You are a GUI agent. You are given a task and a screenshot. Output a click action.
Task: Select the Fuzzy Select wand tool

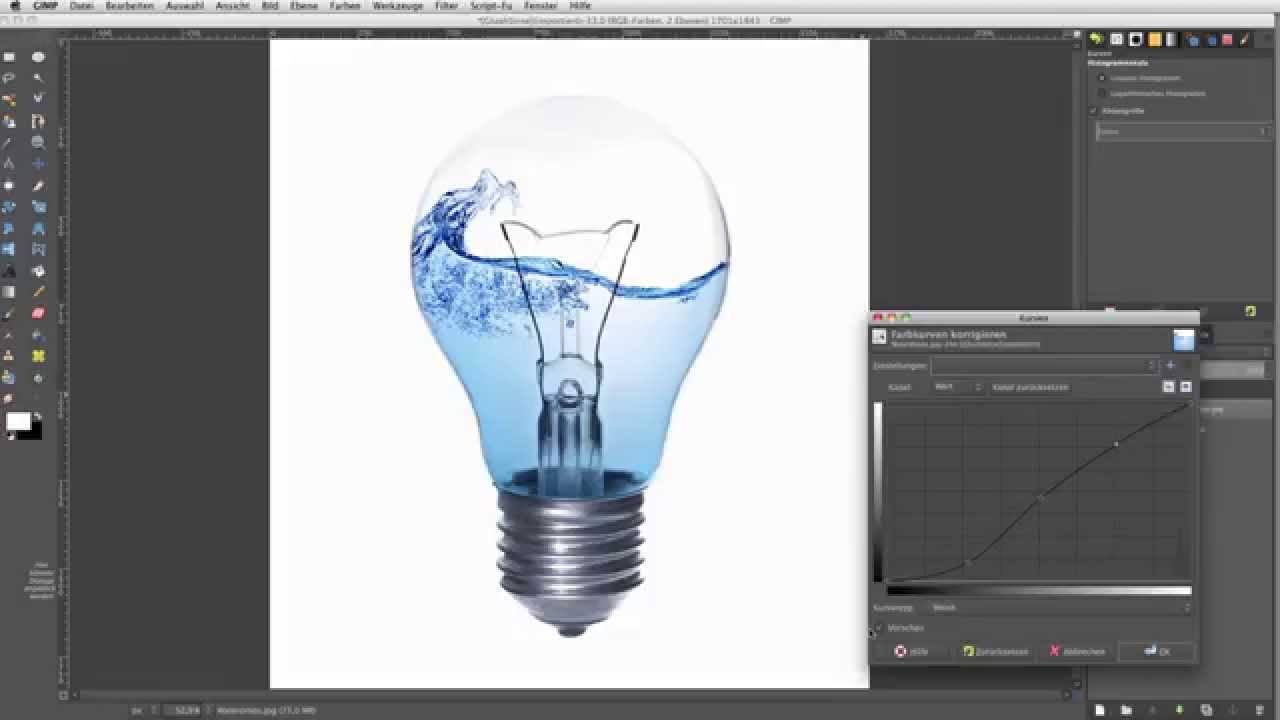[x=38, y=77]
